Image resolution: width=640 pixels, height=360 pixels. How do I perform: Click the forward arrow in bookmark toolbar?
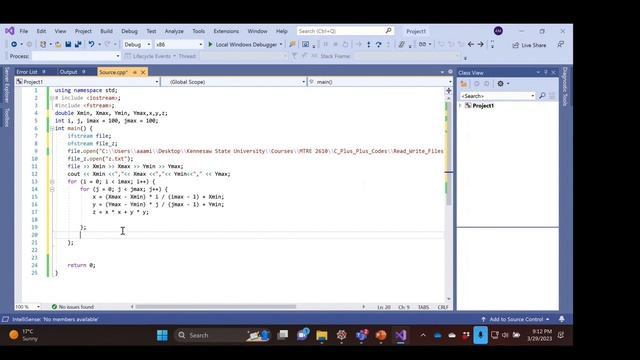(480, 44)
